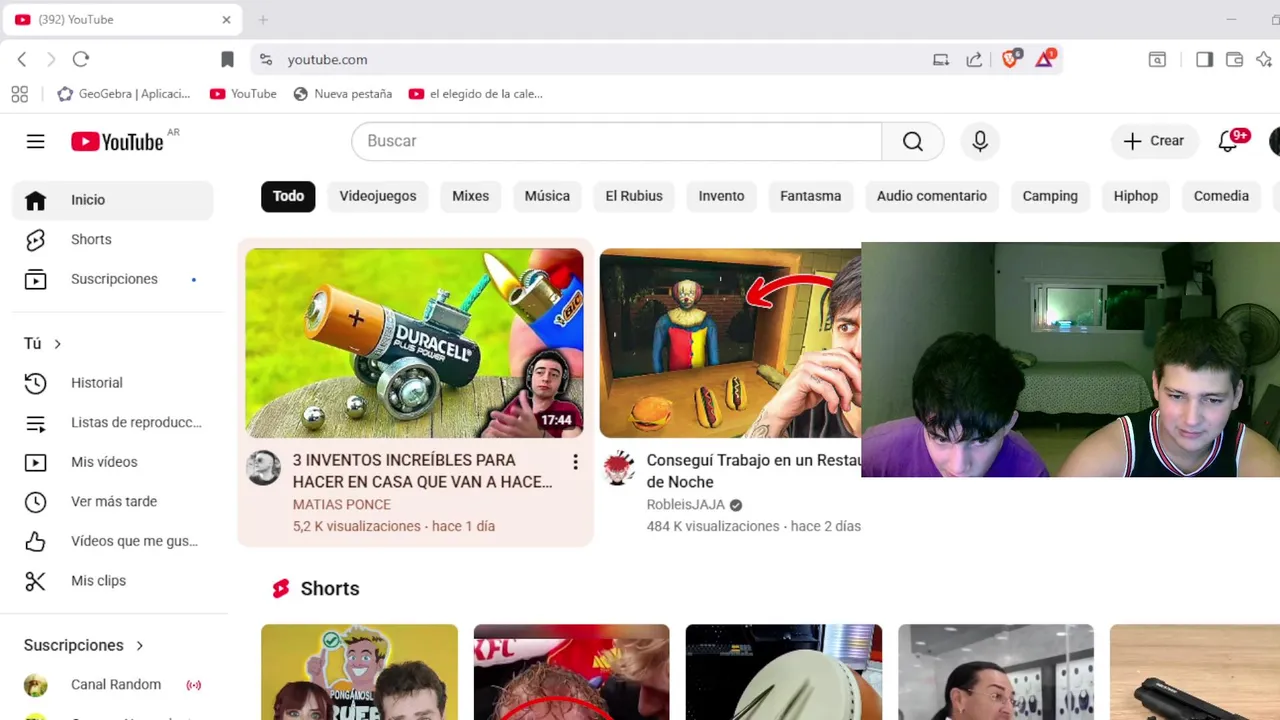The width and height of the screenshot is (1280, 720).
Task: Click the MATIAS PONCE channel avatar
Action: pos(264,468)
